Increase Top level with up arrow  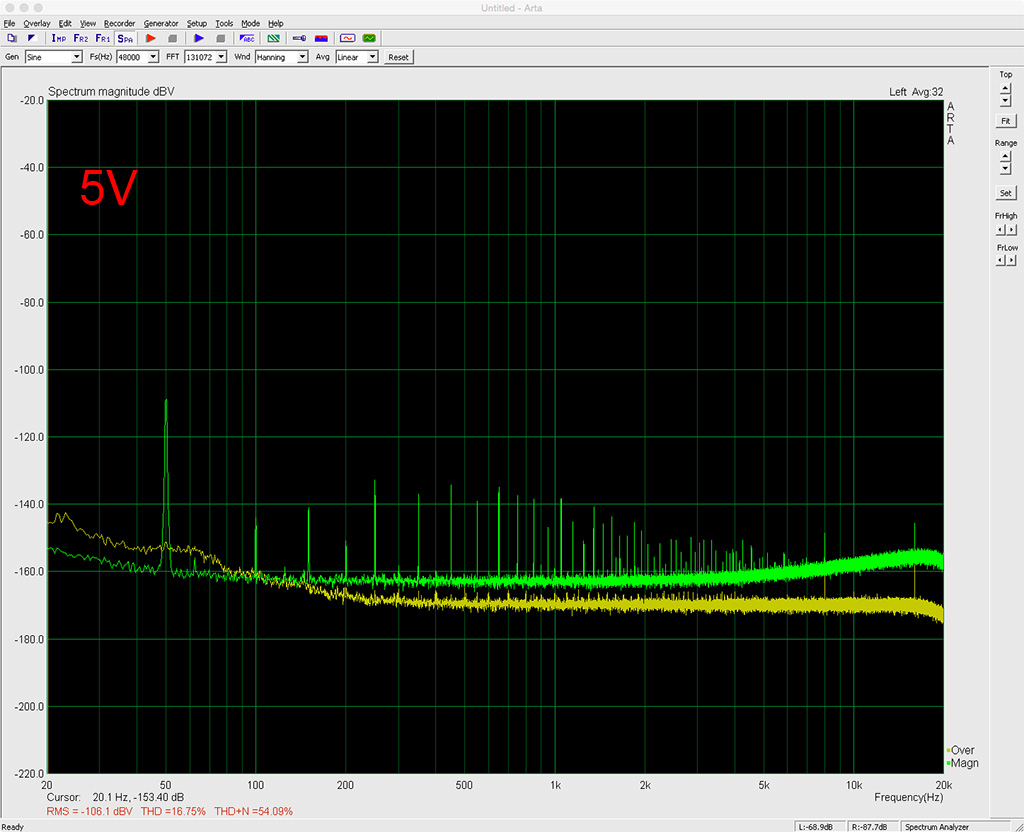[x=1005, y=88]
